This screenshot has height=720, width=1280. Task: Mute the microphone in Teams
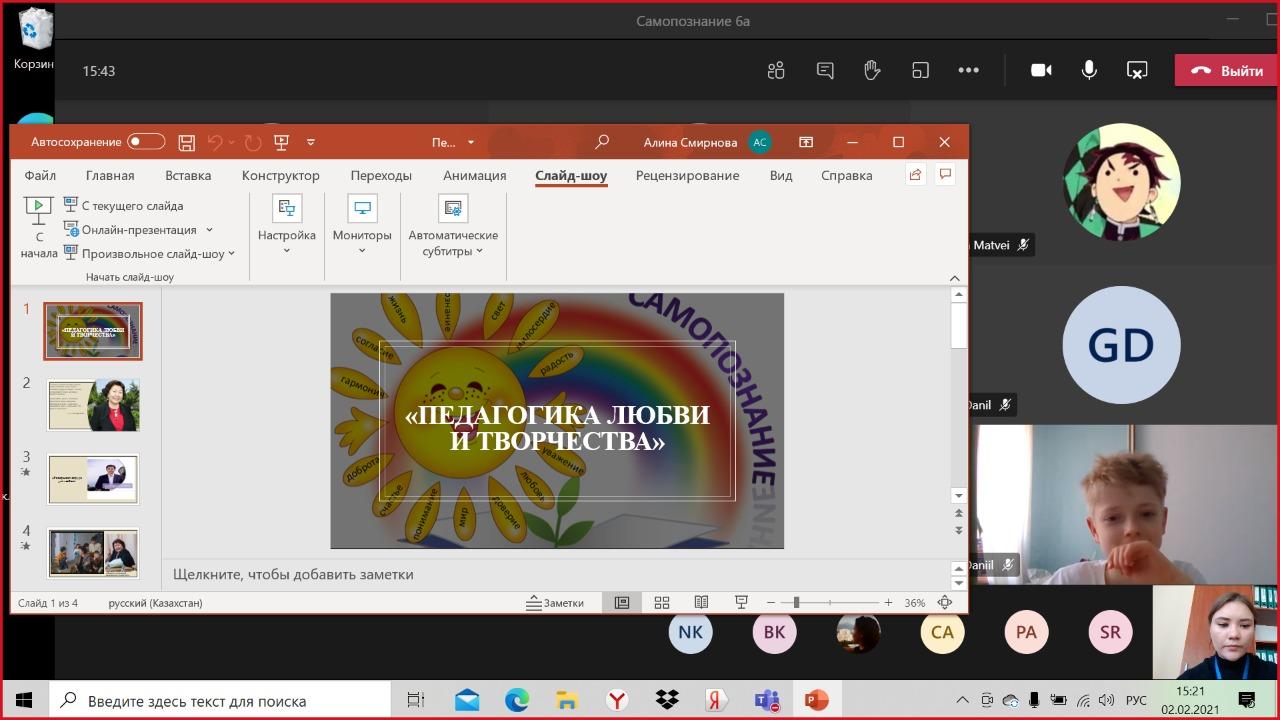coord(1089,70)
